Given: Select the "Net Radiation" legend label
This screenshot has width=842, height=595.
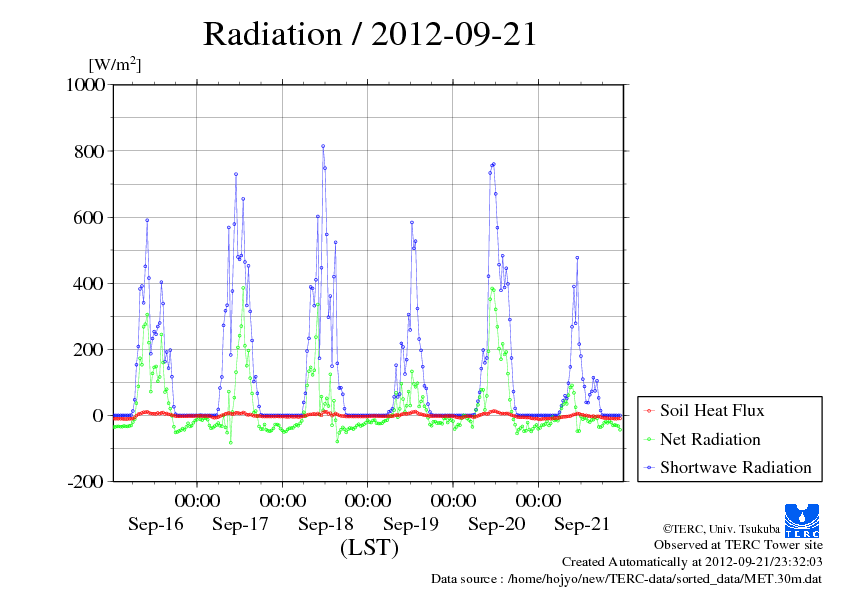Looking at the screenshot, I should pos(710,439).
